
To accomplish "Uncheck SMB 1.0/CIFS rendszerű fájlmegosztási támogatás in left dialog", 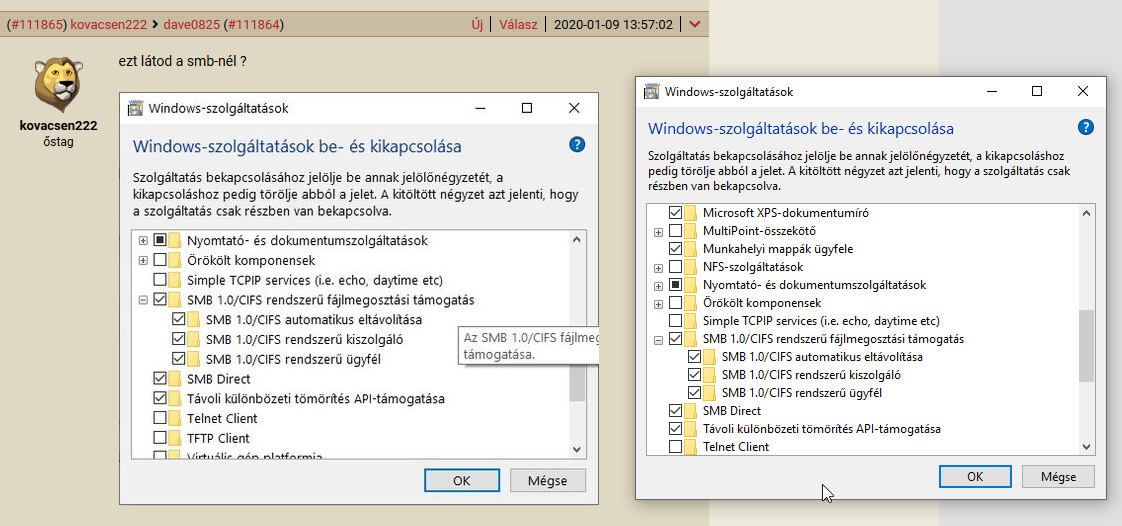I will tap(160, 299).
